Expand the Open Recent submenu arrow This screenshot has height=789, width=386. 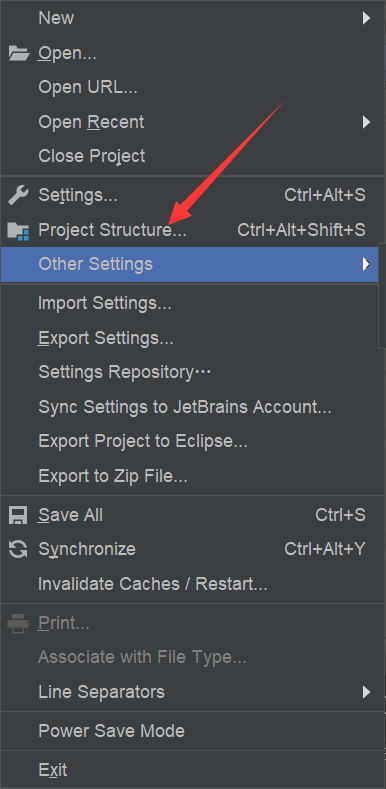coord(366,122)
